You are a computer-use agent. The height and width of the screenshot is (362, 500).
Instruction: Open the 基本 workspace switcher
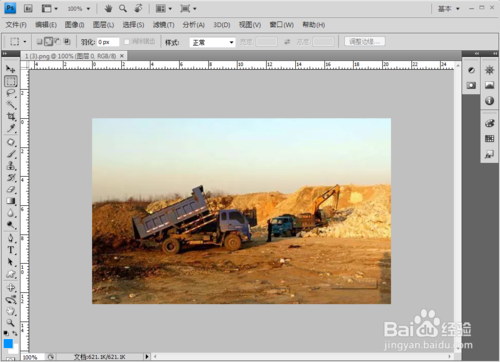[449, 9]
